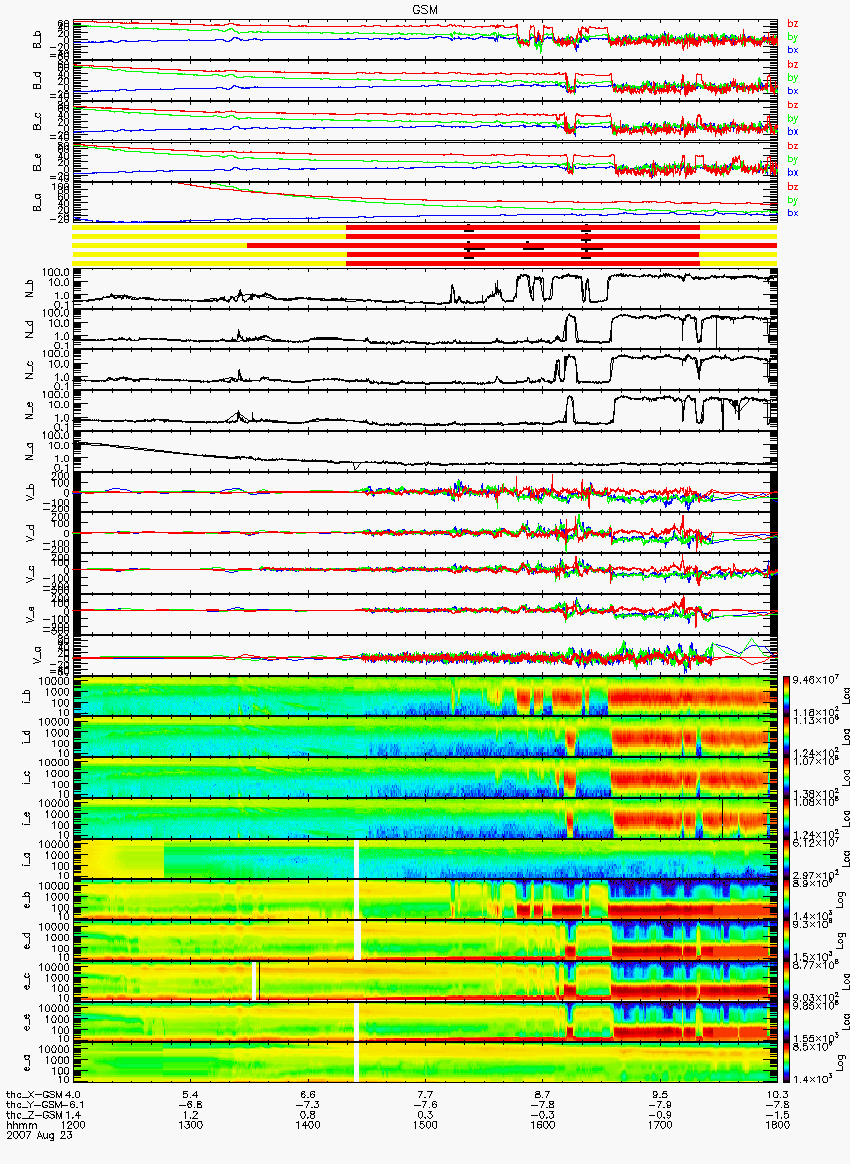Click the color bar beside i_b spectrogram
This screenshot has height=1164, width=850.
tap(786, 696)
